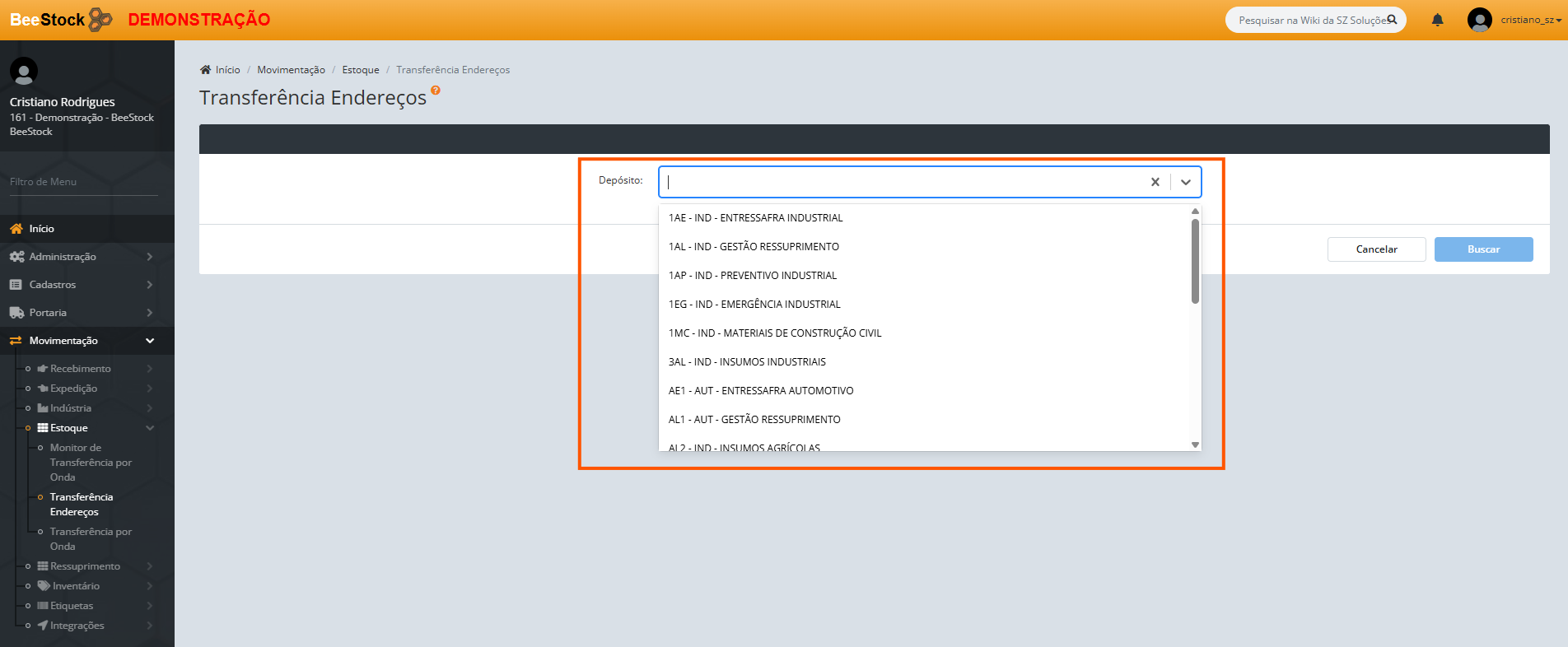Click the sidebar profile picture
The width and height of the screenshot is (1568, 647).
[24, 72]
